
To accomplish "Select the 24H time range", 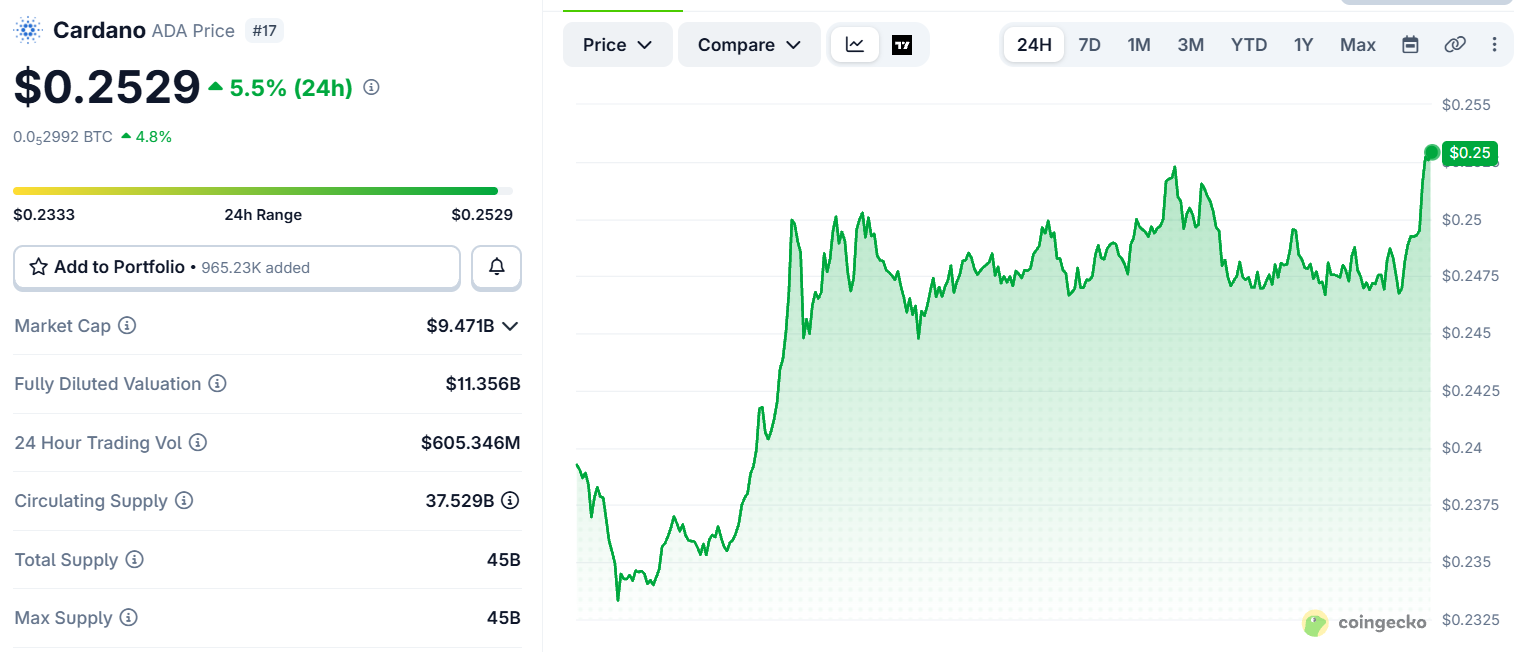I will point(1034,45).
